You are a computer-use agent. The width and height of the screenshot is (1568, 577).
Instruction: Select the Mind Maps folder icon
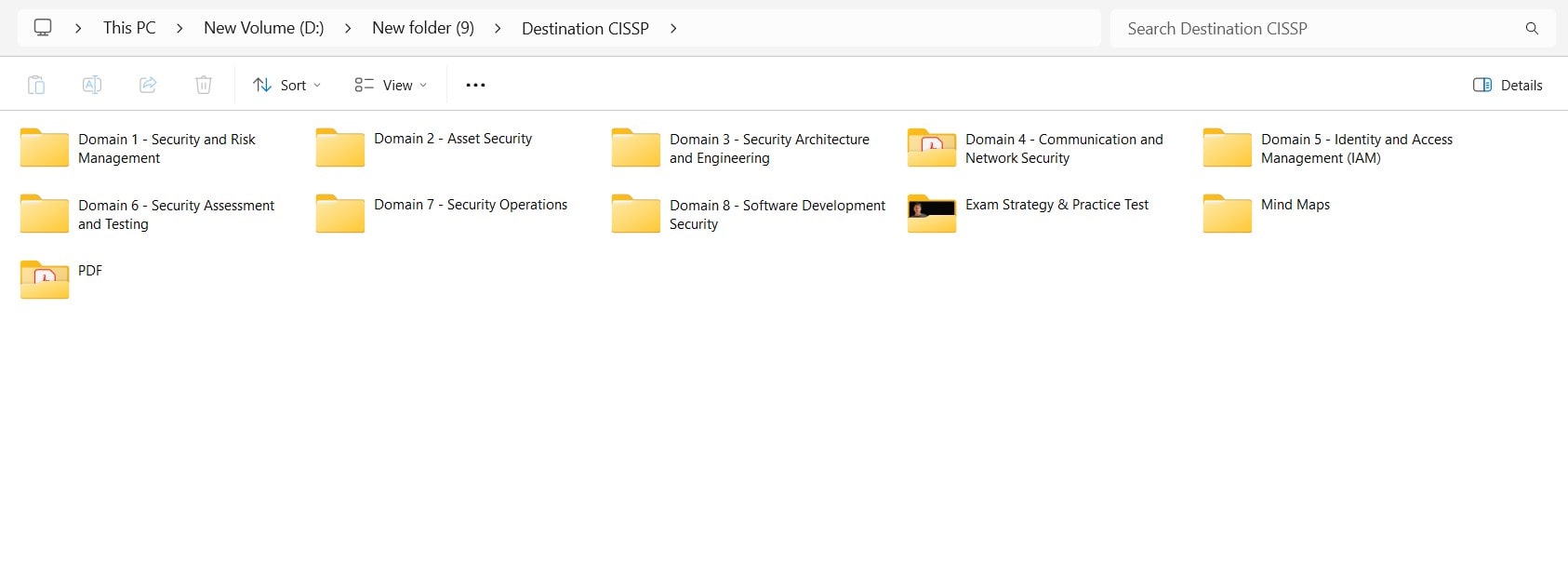[x=1228, y=213]
